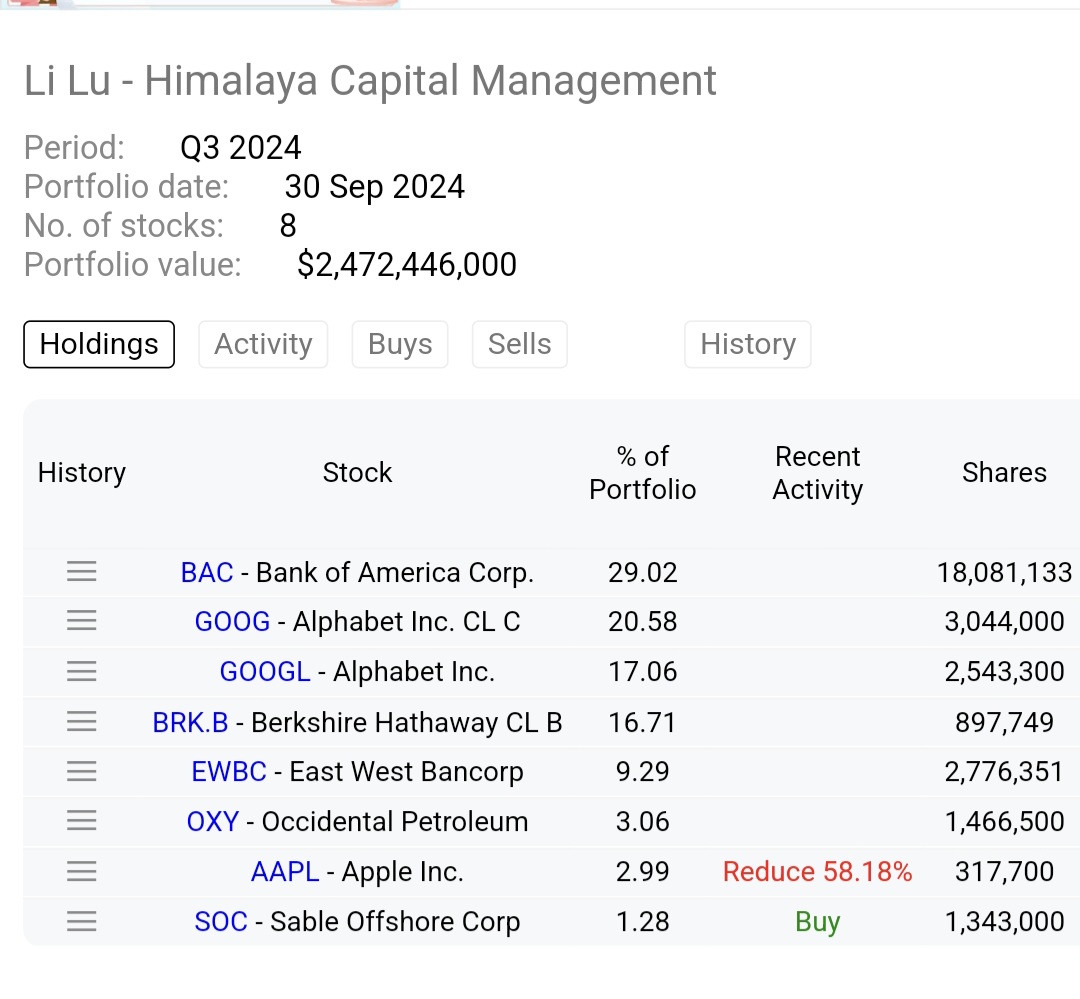Screen dimensions: 1080x999
Task: Switch to the Activity tab
Action: tap(263, 344)
